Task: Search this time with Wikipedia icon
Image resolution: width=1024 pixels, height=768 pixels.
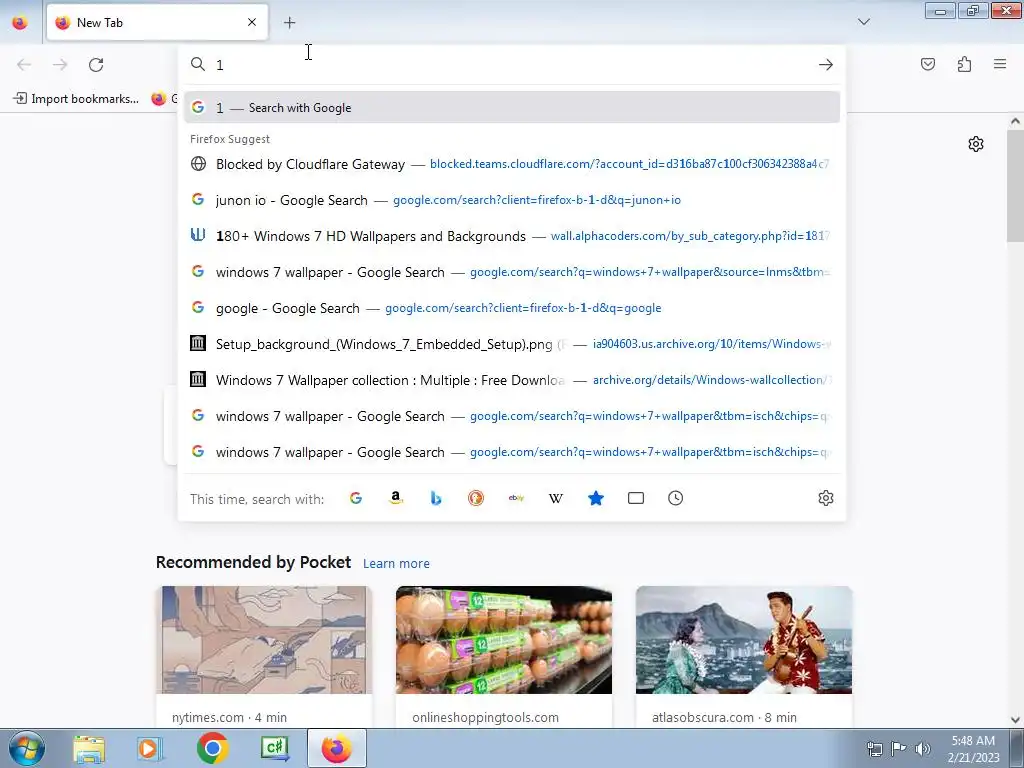Action: (556, 498)
